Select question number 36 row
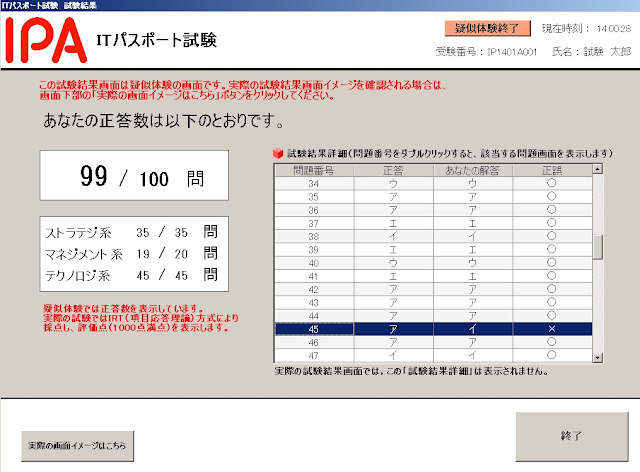The height and width of the screenshot is (472, 640). click(x=433, y=210)
